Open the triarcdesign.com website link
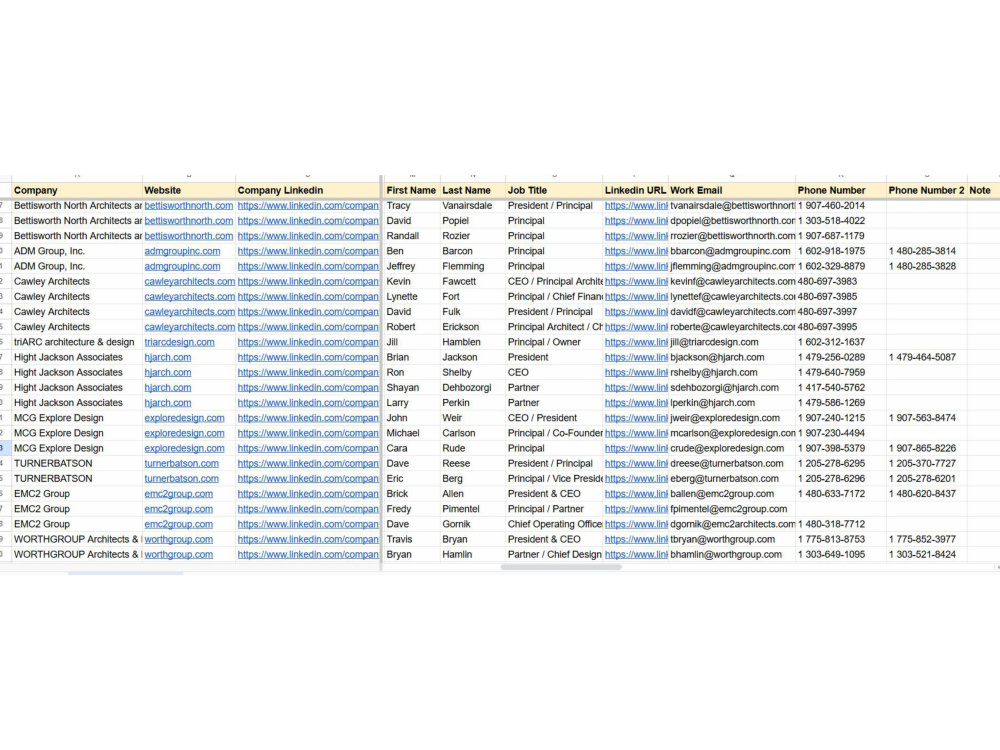The height and width of the screenshot is (750, 1000). click(179, 342)
